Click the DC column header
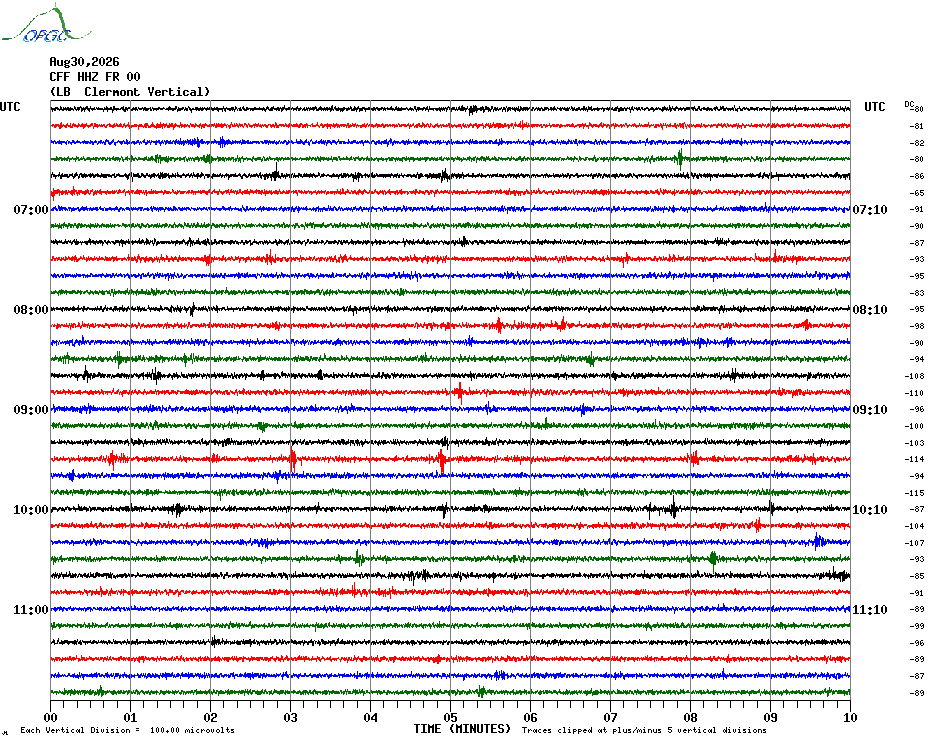The image size is (930, 744). pos(909,104)
